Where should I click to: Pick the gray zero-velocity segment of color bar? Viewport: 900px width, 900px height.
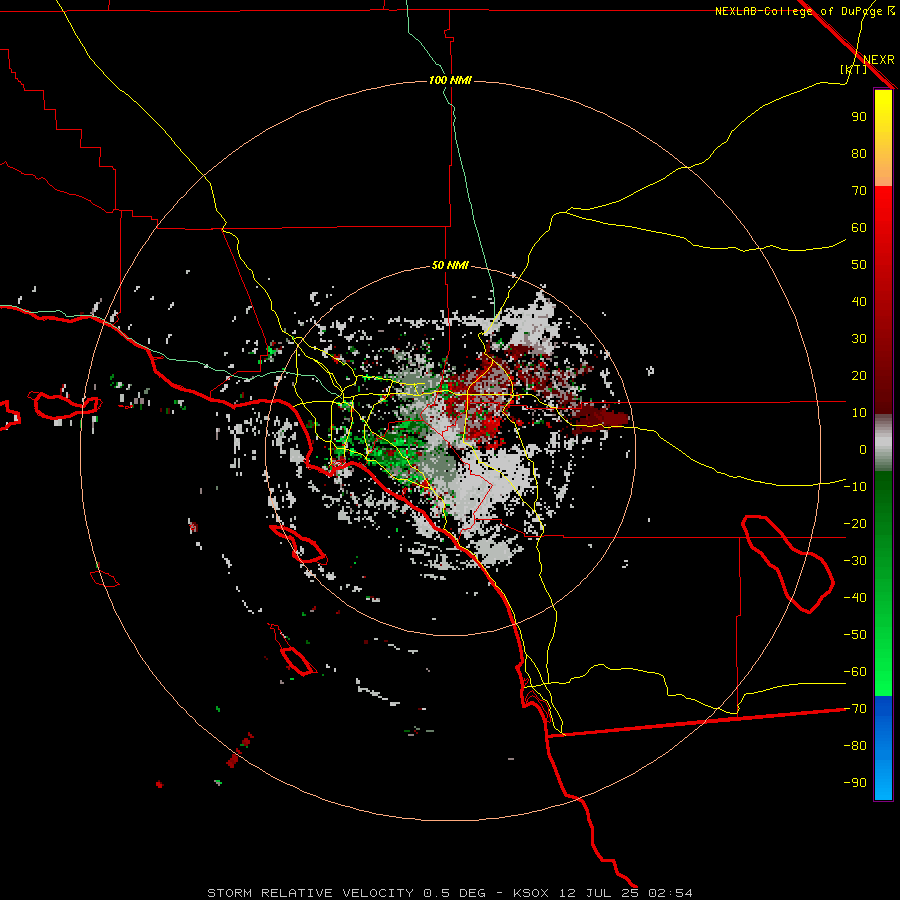pos(883,443)
